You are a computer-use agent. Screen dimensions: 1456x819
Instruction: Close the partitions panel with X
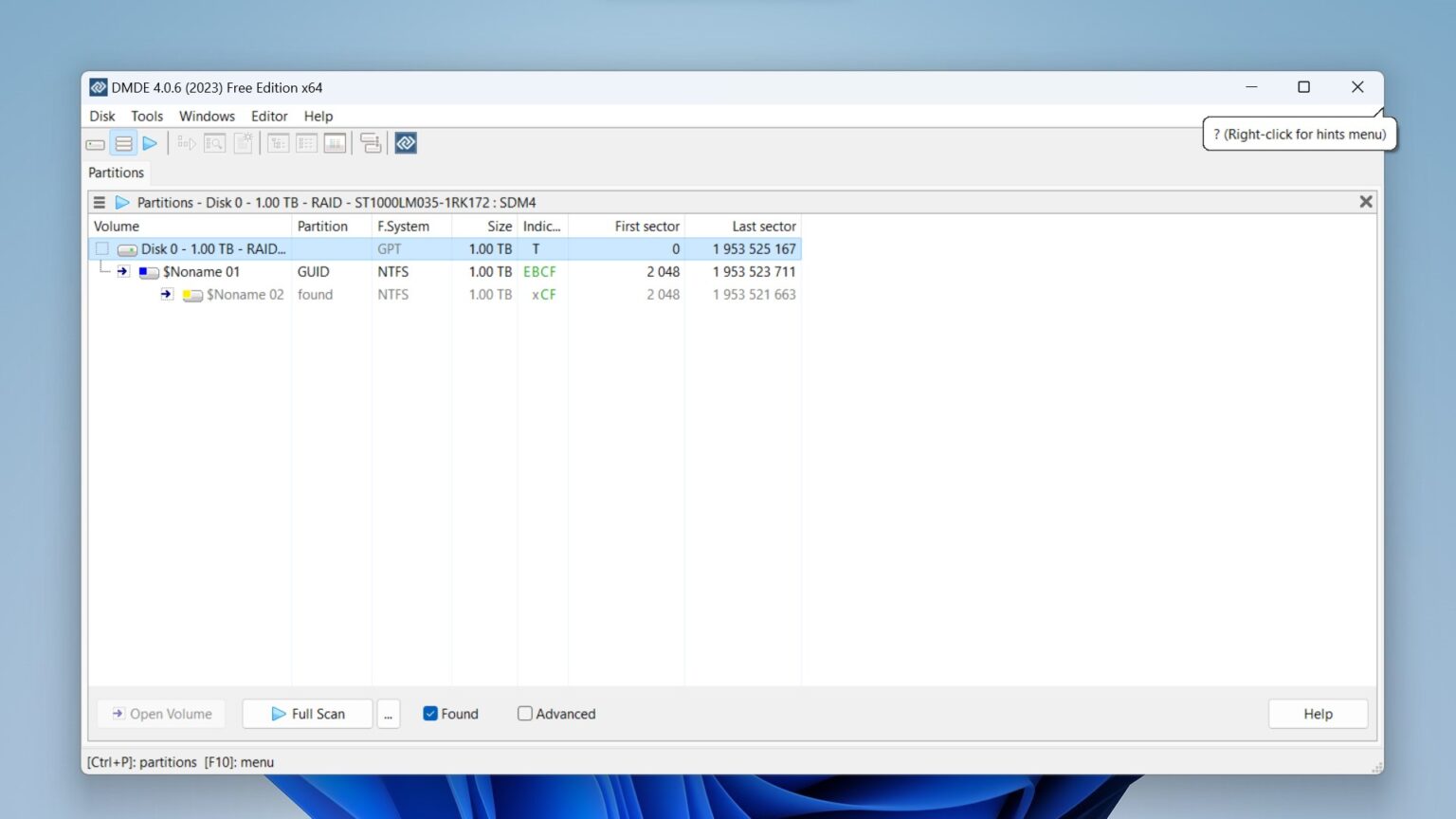(1366, 201)
